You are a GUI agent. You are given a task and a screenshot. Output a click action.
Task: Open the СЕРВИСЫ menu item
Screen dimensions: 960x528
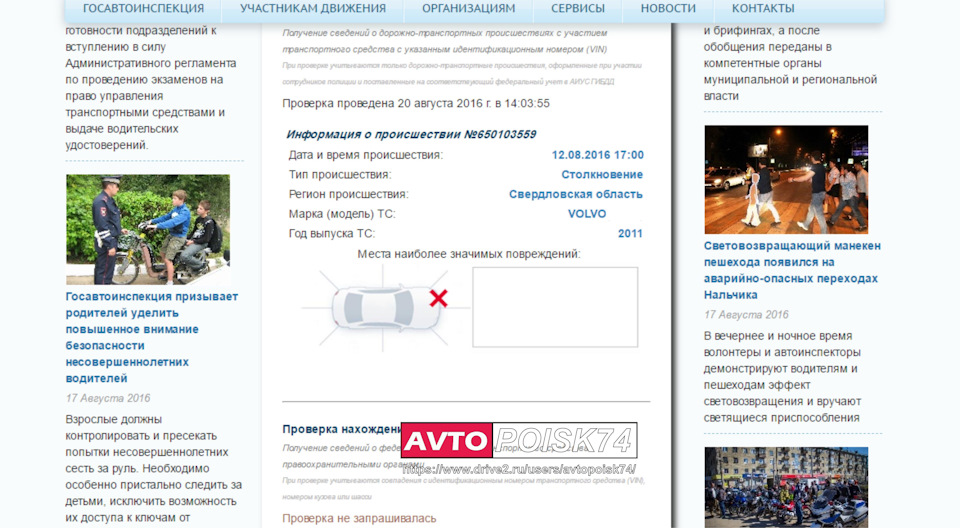point(577,9)
